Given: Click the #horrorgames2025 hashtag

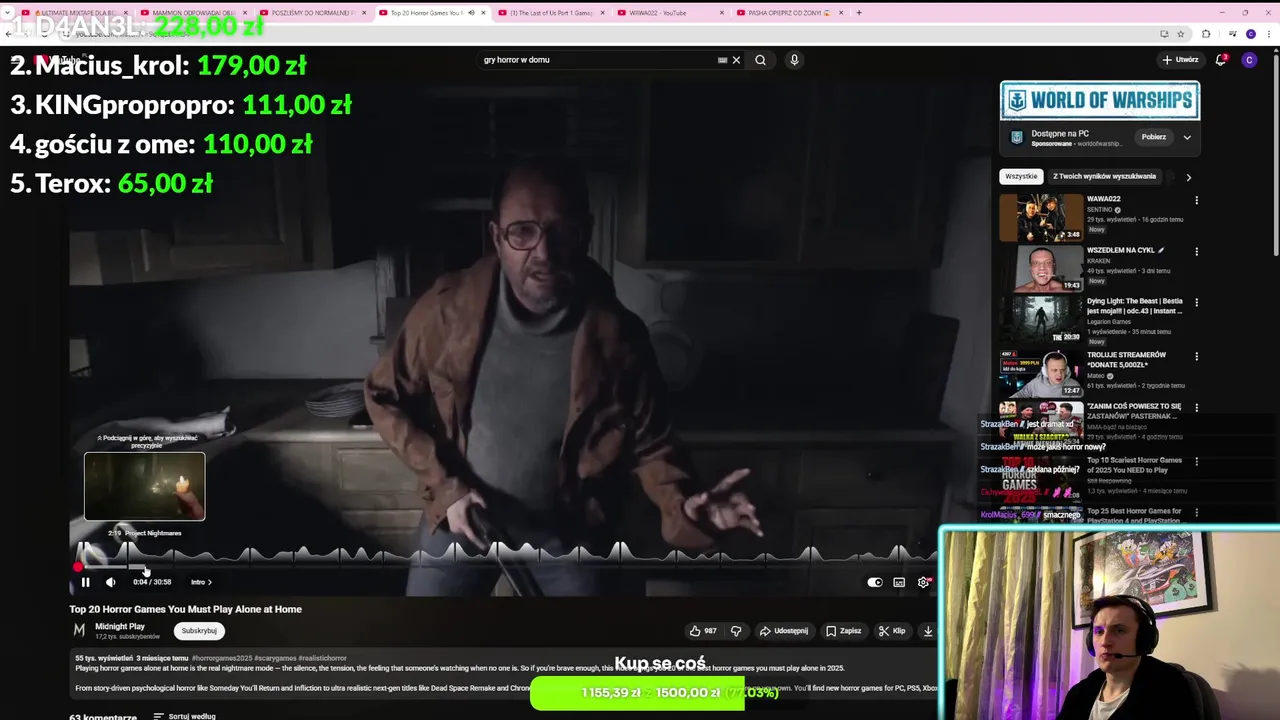Looking at the screenshot, I should [223, 658].
